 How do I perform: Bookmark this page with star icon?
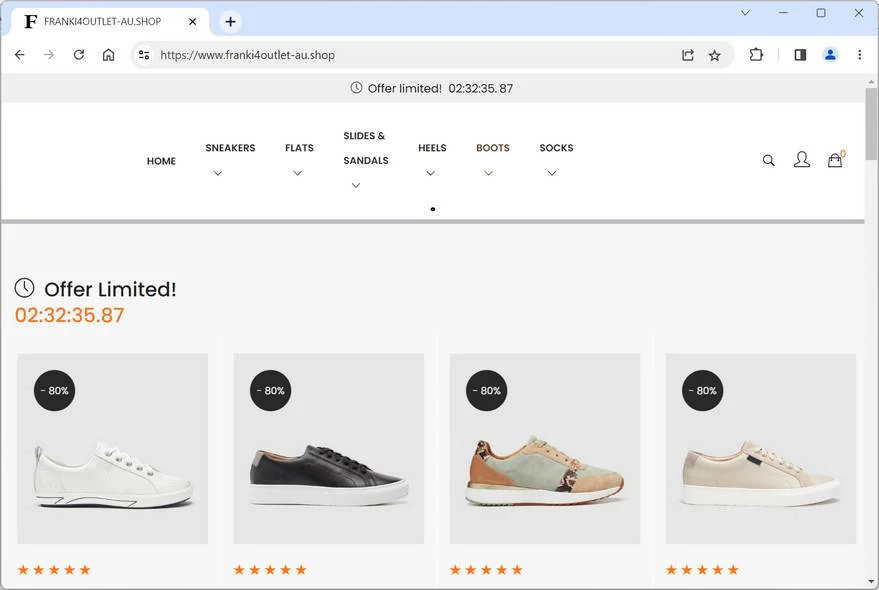pyautogui.click(x=715, y=55)
